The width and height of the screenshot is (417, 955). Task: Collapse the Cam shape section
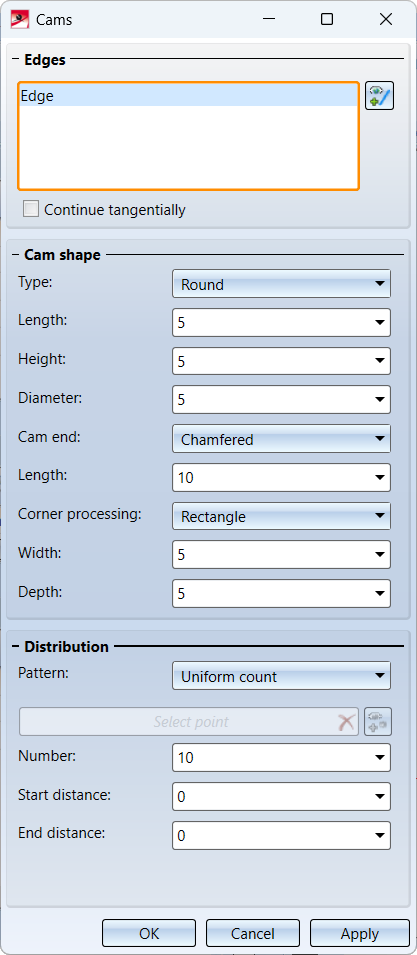click(x=15, y=255)
